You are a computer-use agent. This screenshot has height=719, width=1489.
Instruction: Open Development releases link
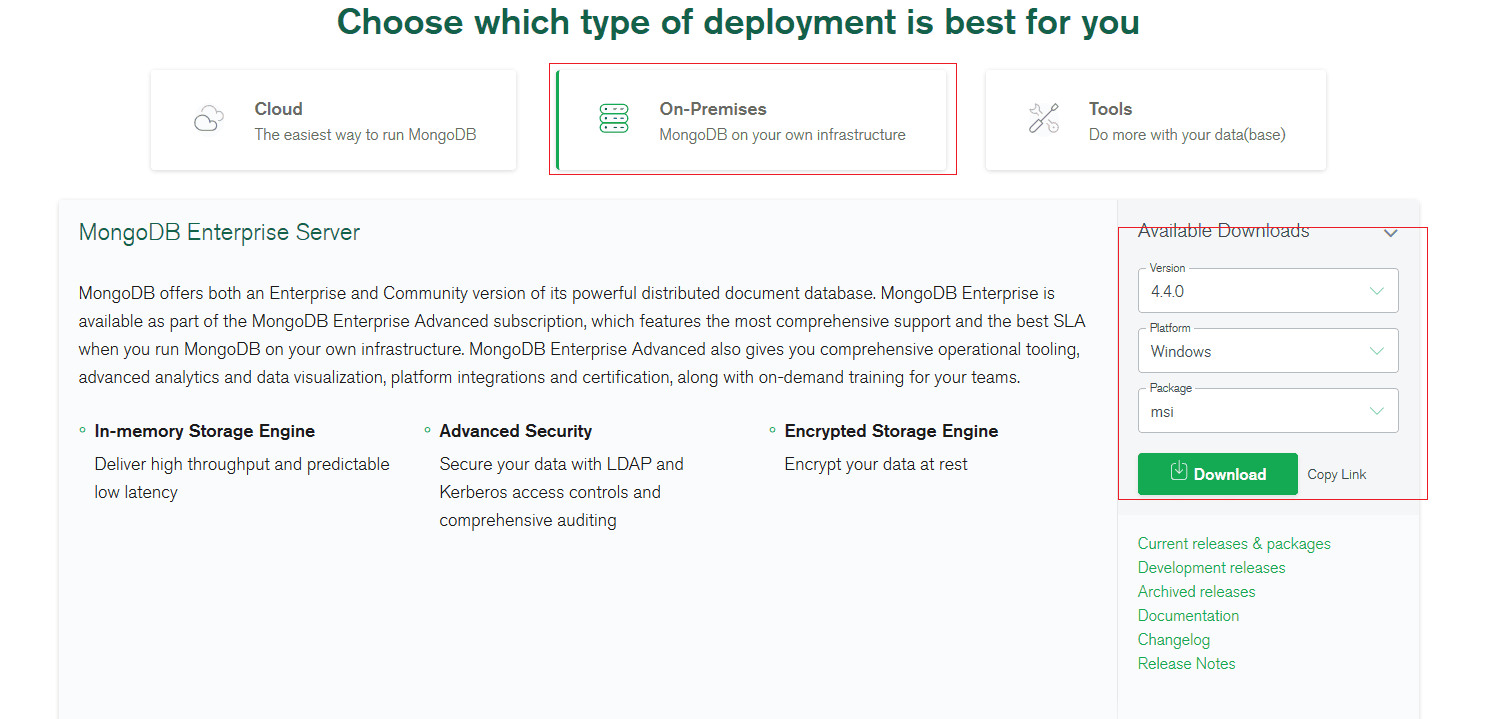[x=1212, y=568]
